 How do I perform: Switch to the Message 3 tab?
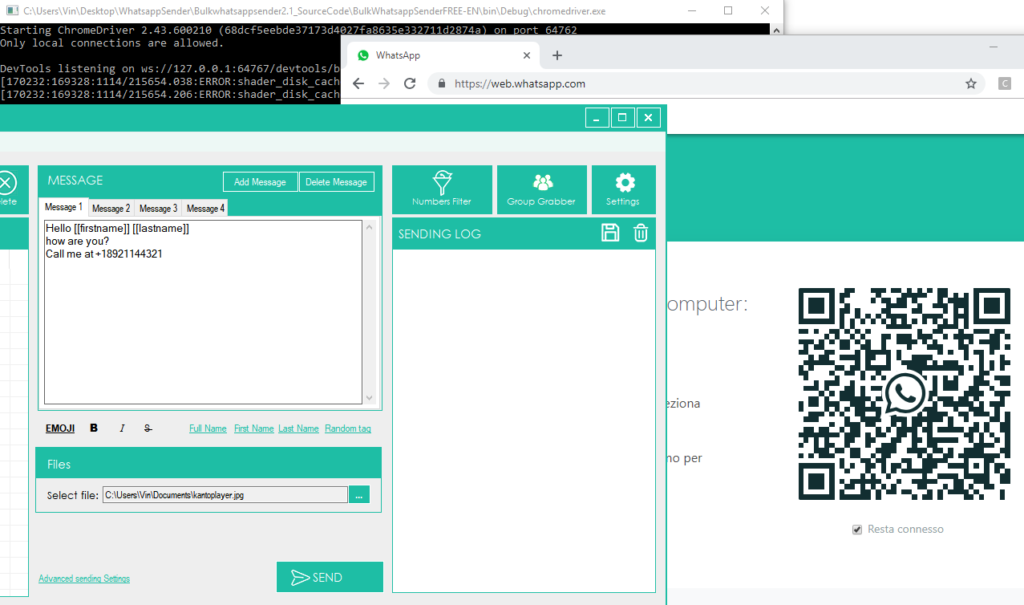coord(157,208)
